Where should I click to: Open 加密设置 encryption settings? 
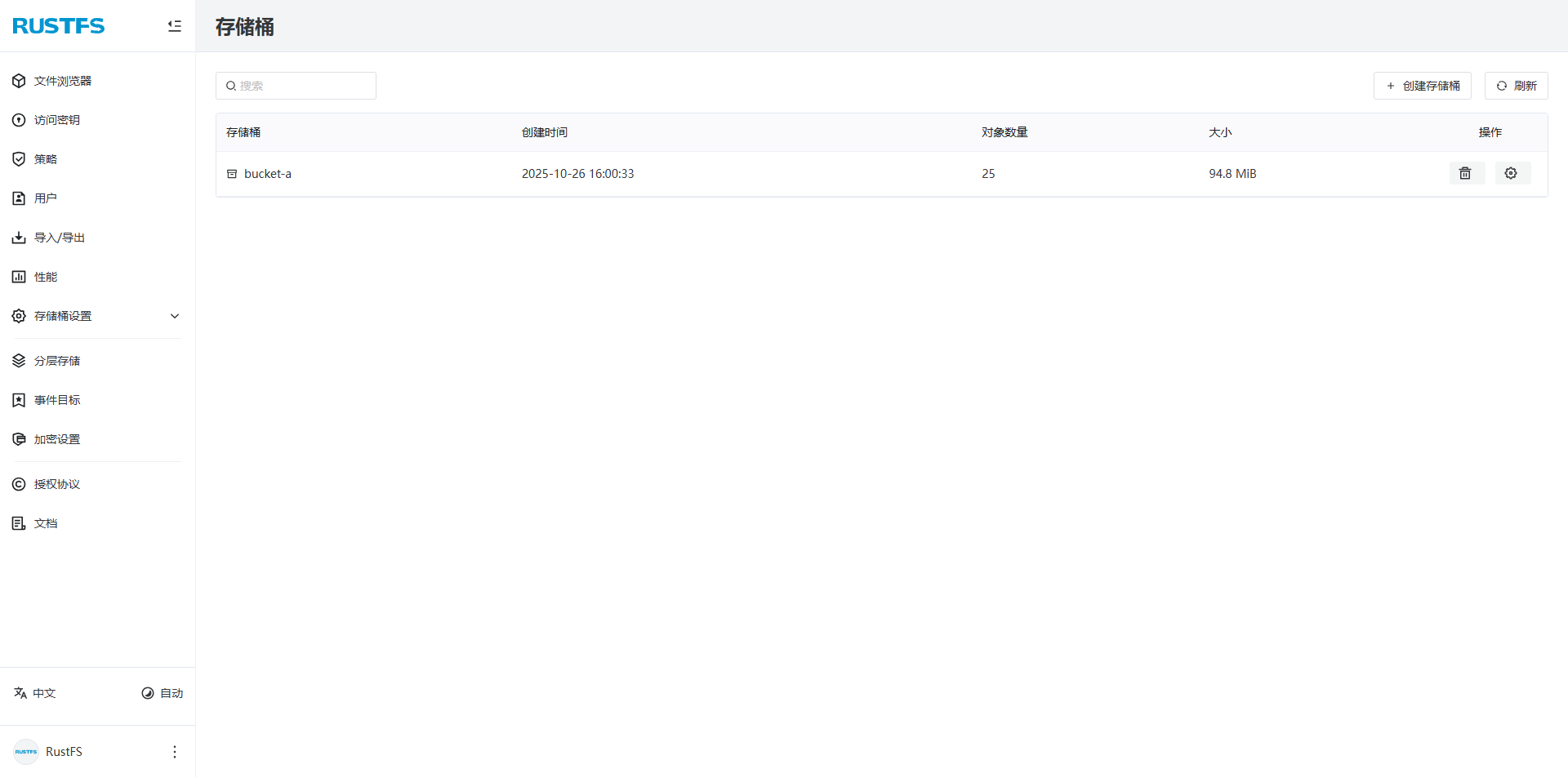pos(56,439)
